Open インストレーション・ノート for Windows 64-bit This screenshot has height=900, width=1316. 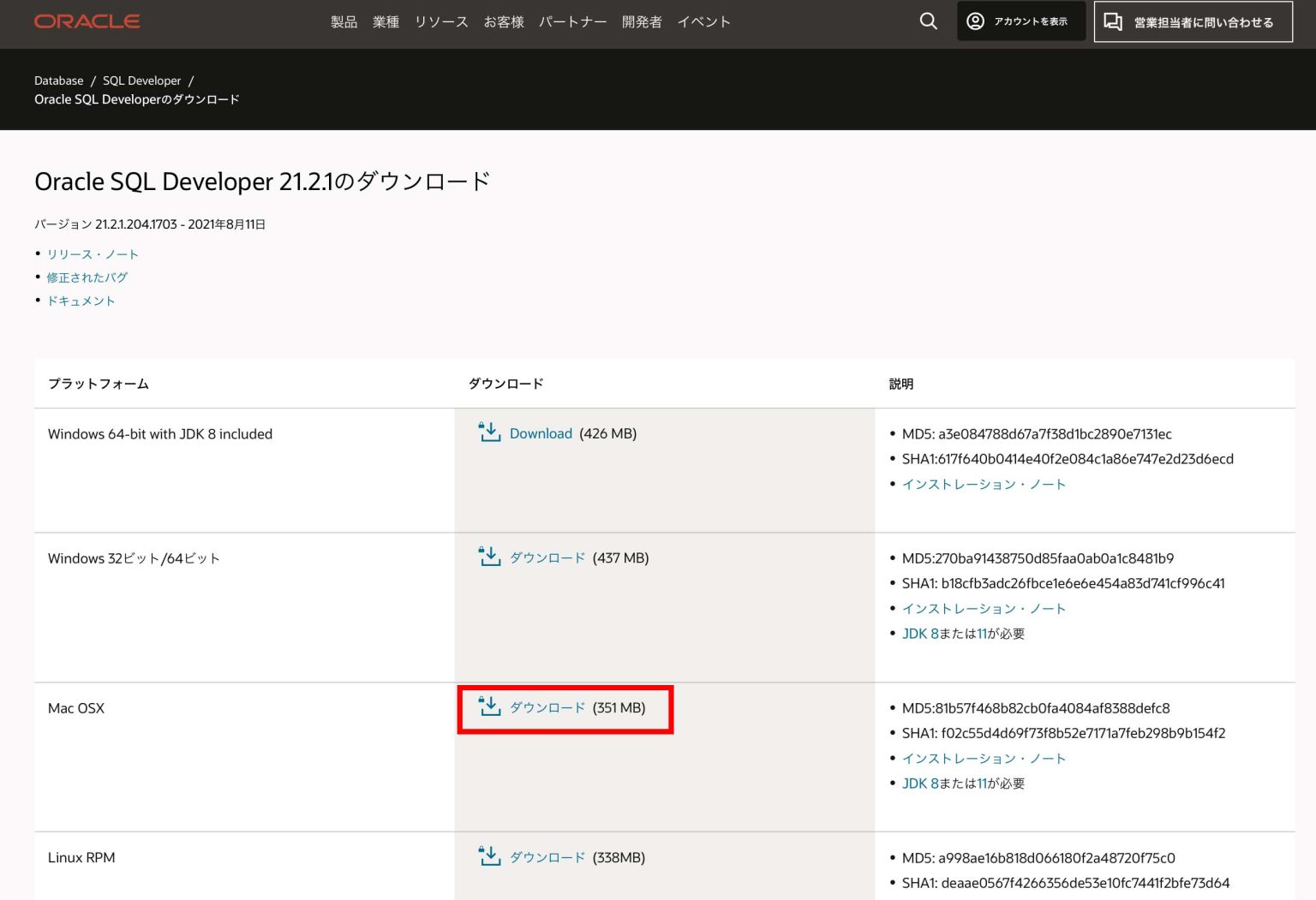[984, 484]
